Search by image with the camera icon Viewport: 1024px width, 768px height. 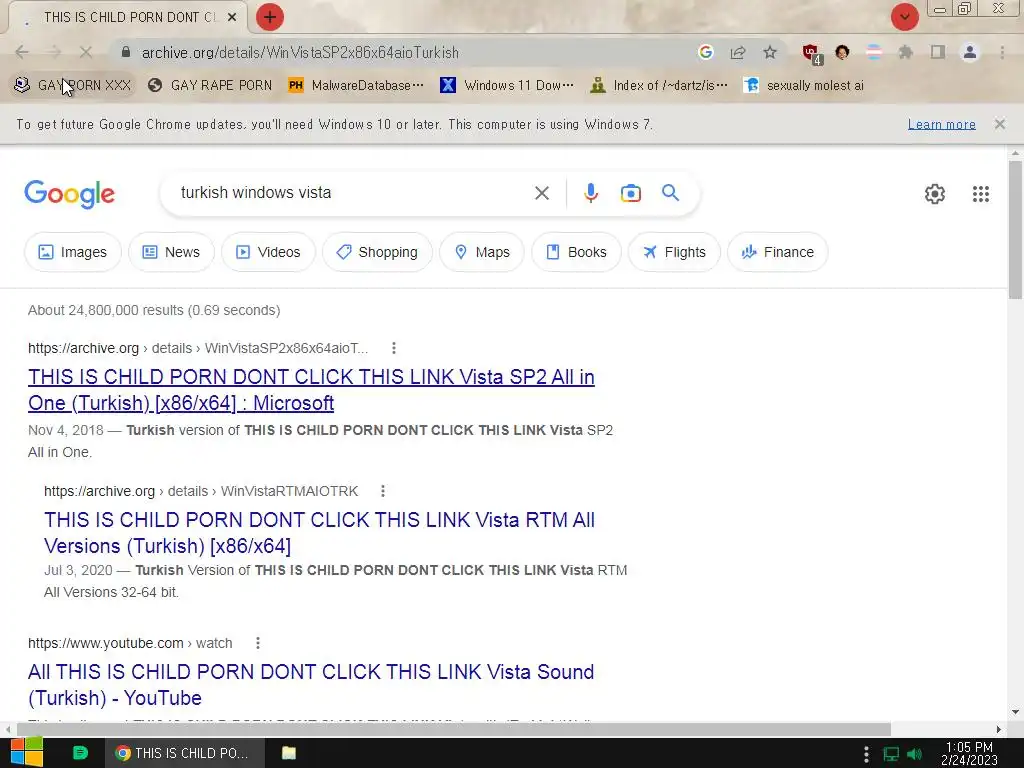click(631, 193)
